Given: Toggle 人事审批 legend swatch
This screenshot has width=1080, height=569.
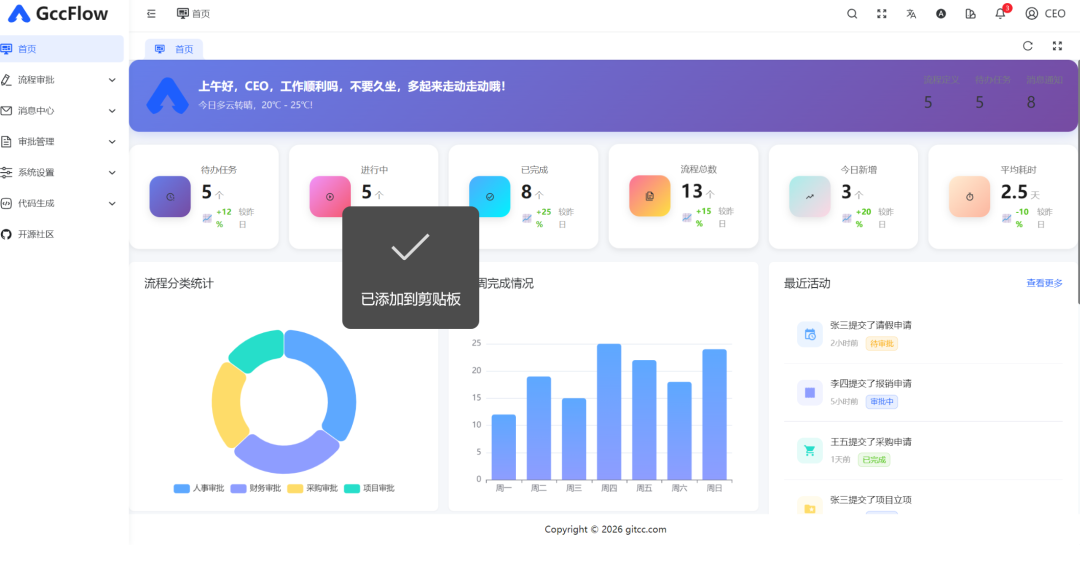Looking at the screenshot, I should [182, 488].
